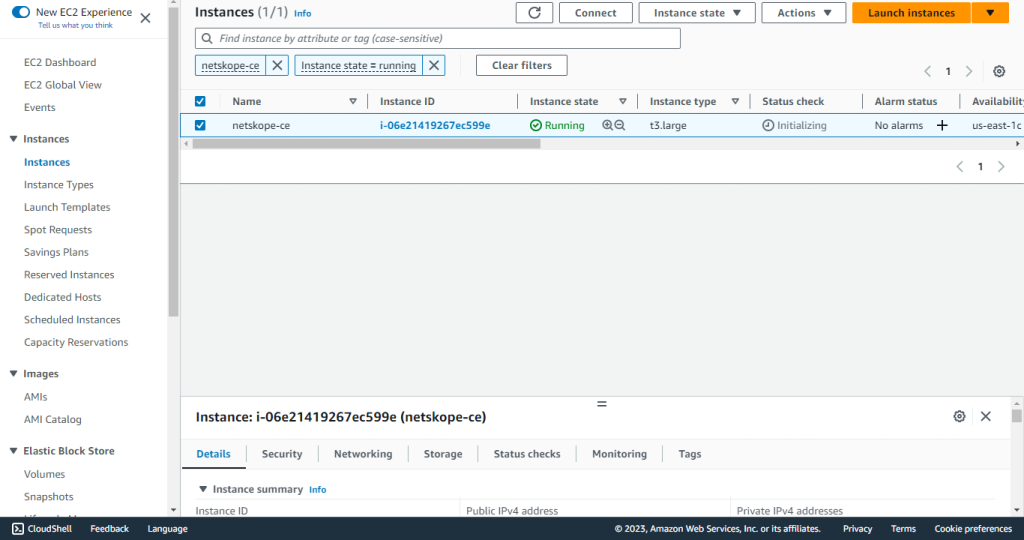1024x540 pixels.
Task: Open table preferences gear icon
Action: (x=999, y=71)
